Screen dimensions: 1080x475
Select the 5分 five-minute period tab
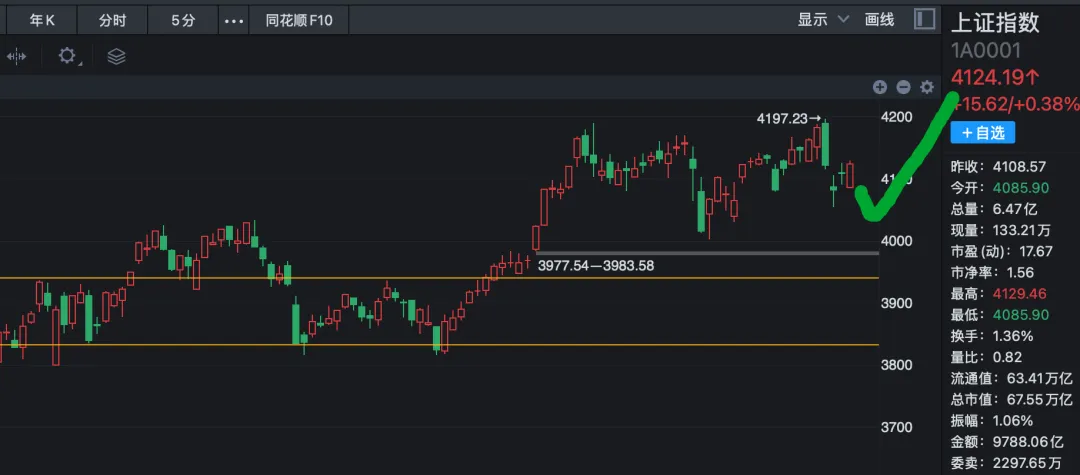[183, 20]
